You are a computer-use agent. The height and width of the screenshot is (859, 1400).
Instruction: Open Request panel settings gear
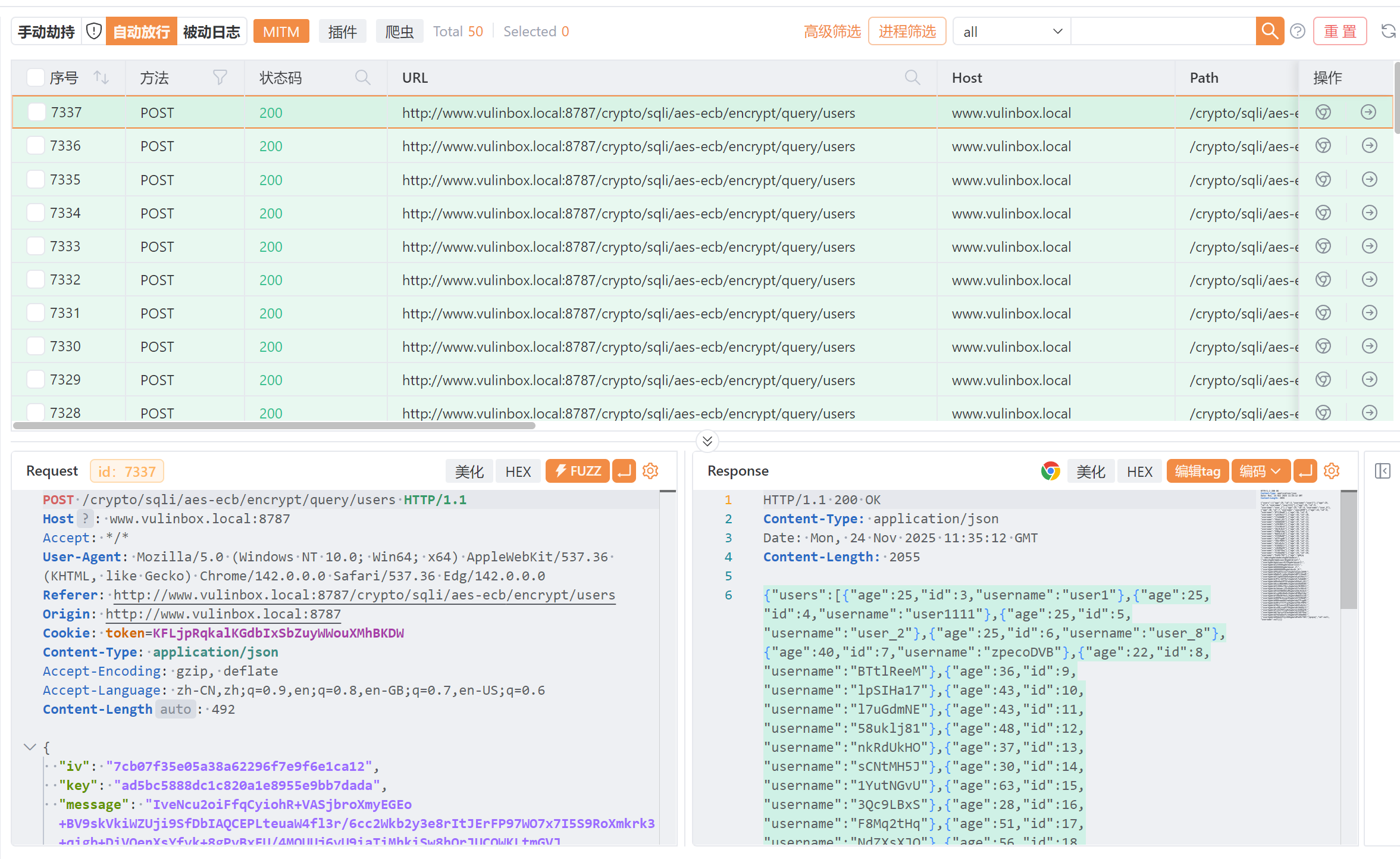[x=650, y=471]
